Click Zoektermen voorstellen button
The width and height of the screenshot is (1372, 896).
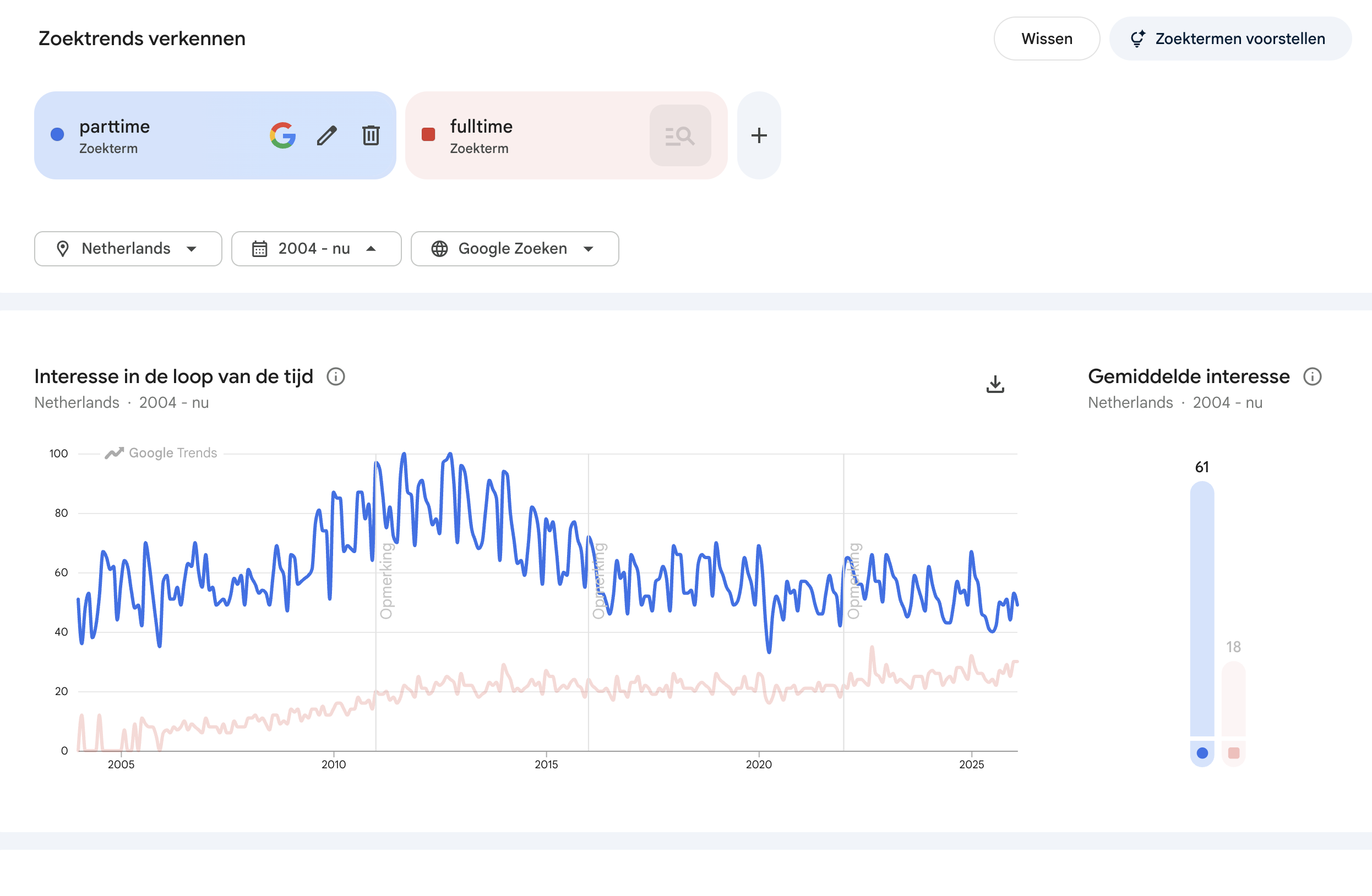pyautogui.click(x=1229, y=39)
